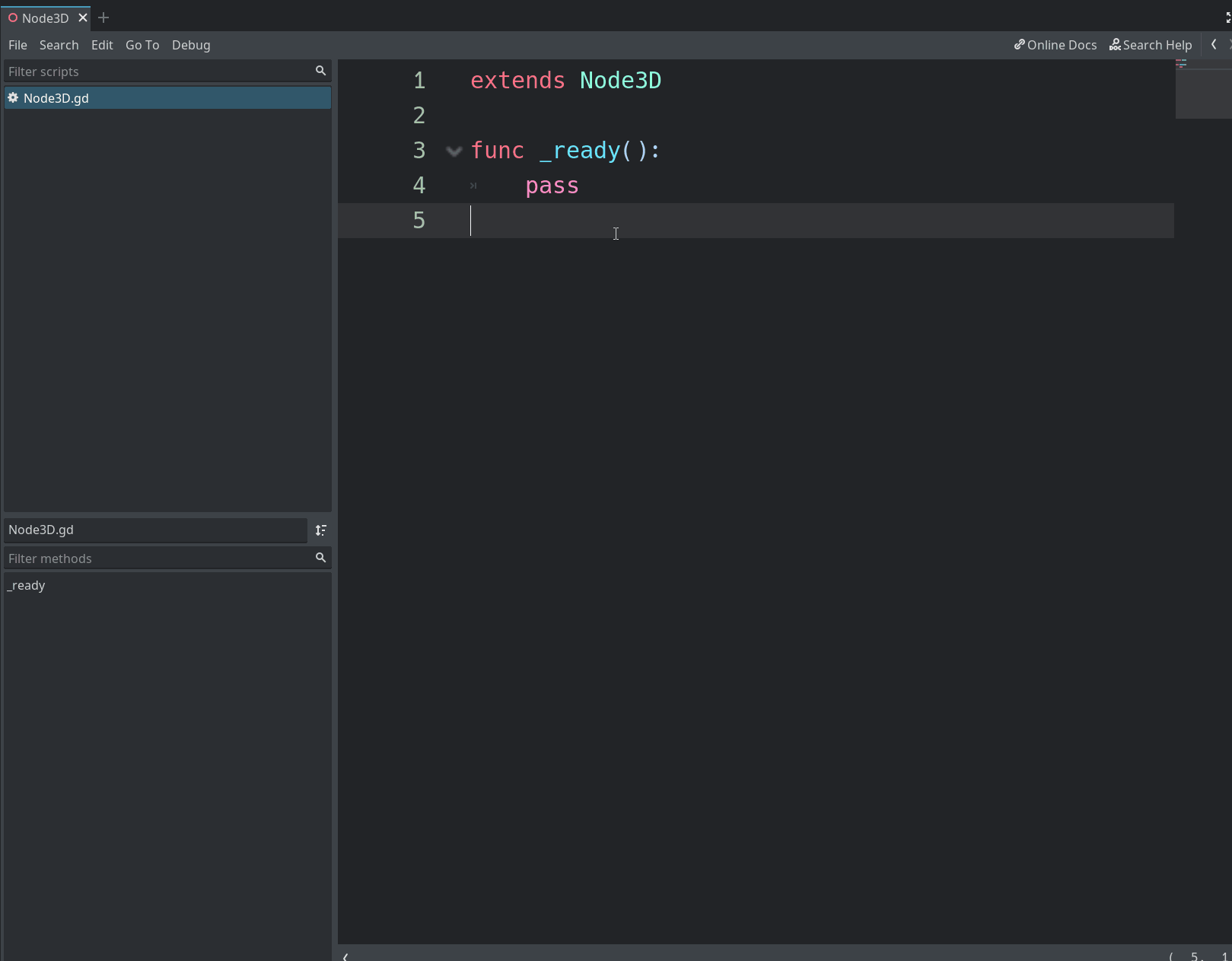Click the chain-link icon beside Online Docs
The width and height of the screenshot is (1232, 961).
[1020, 45]
